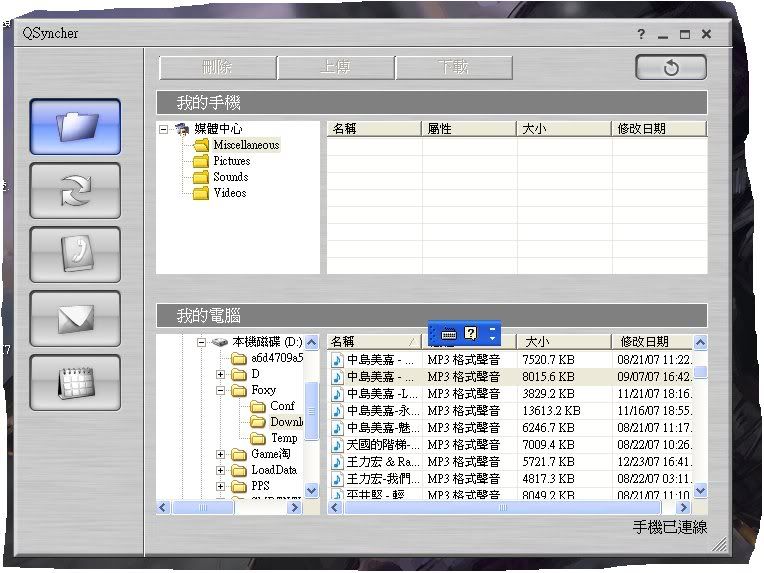Click the file list scroll-left arrow

335,508
